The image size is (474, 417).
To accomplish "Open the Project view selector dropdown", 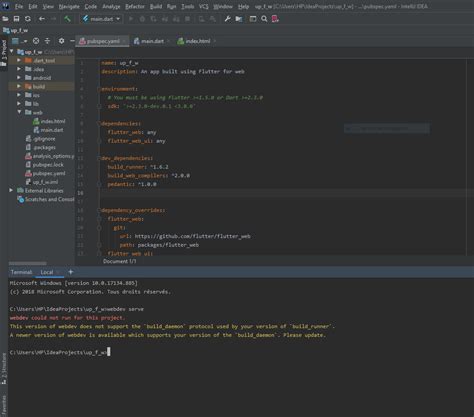I will pyautogui.click(x=19, y=41).
